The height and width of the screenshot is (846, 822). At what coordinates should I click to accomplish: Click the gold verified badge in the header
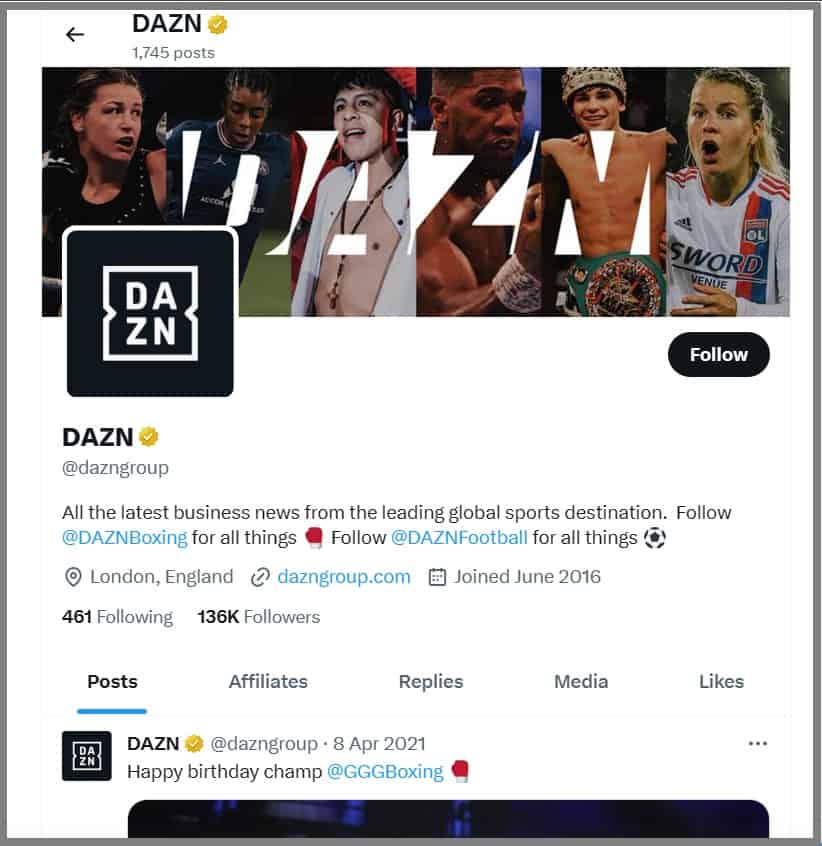coord(217,24)
